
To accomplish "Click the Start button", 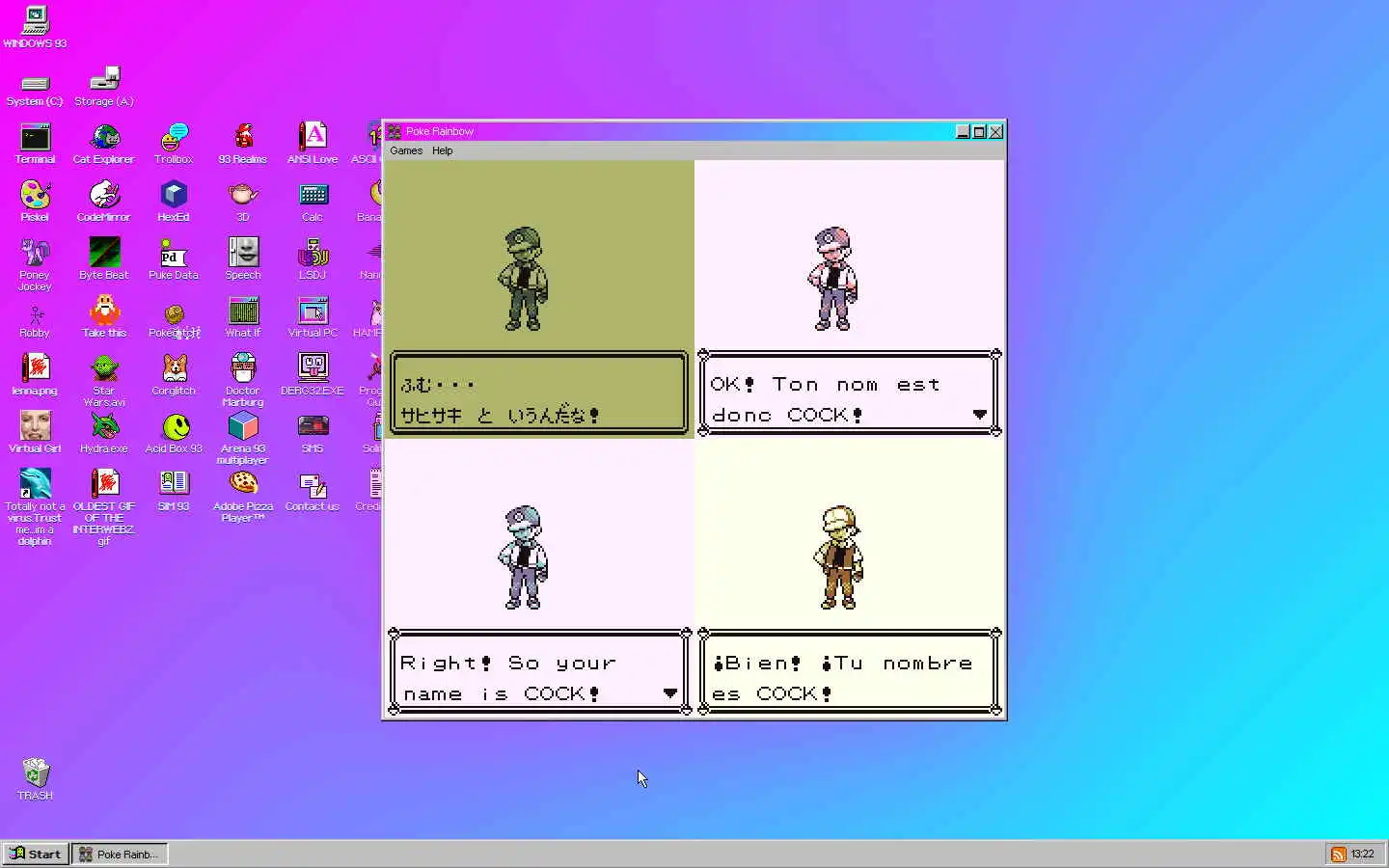I will point(35,854).
